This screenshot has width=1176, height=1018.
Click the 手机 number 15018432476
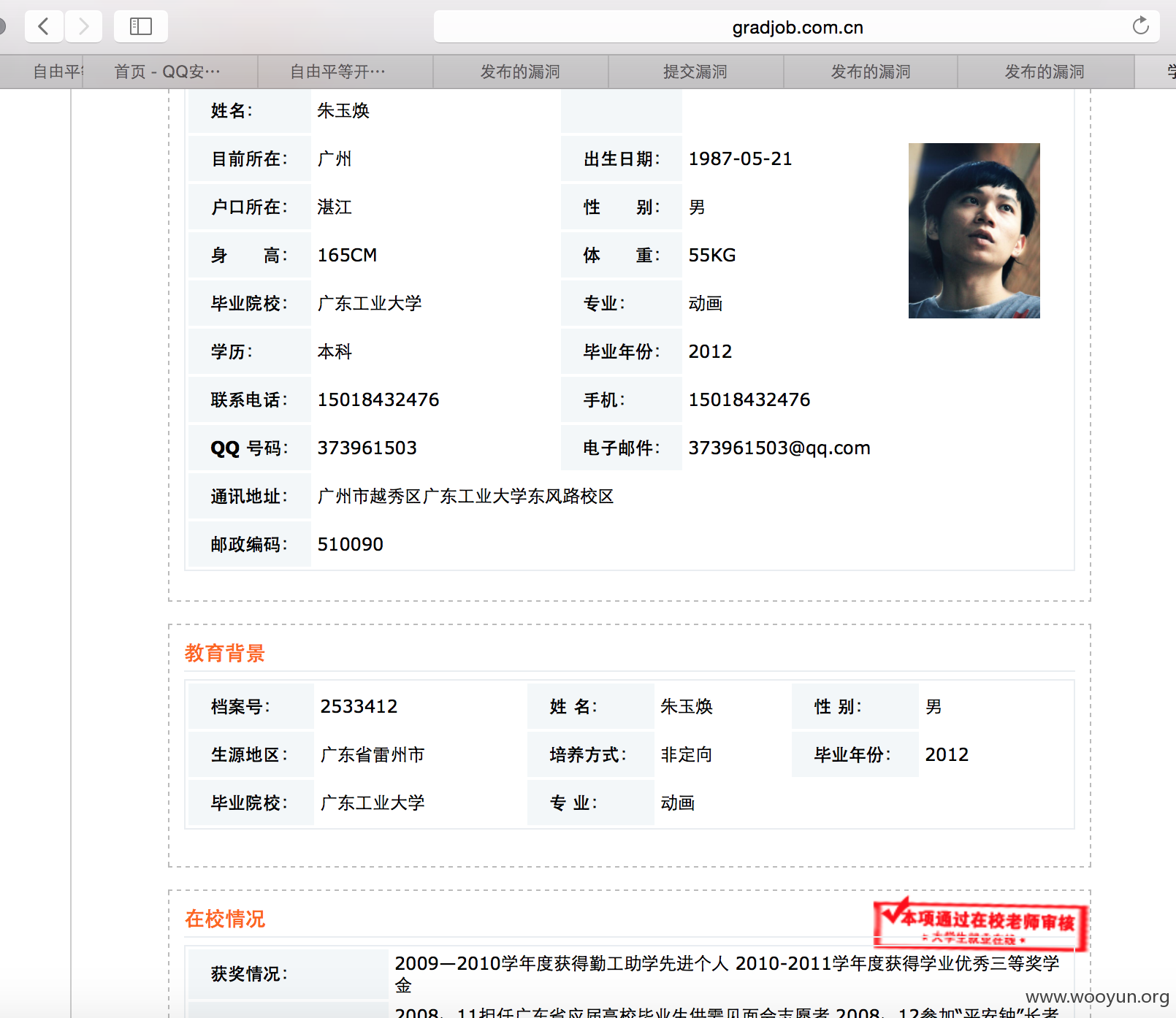[x=749, y=399]
